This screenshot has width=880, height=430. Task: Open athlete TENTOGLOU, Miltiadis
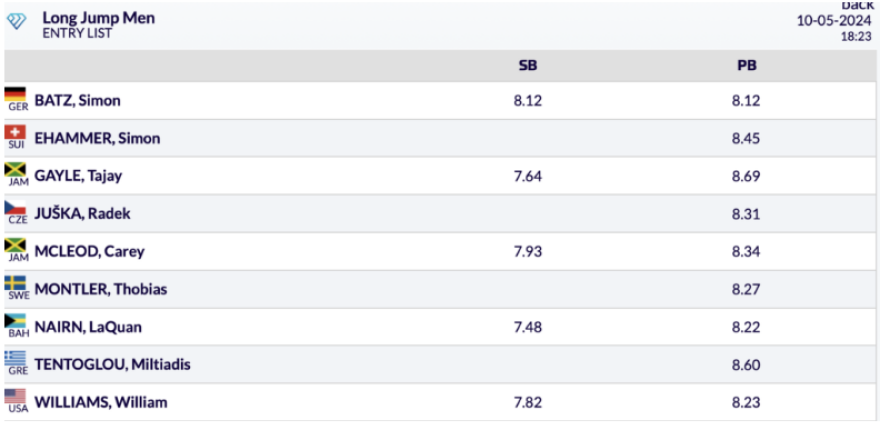pyautogui.click(x=112, y=365)
